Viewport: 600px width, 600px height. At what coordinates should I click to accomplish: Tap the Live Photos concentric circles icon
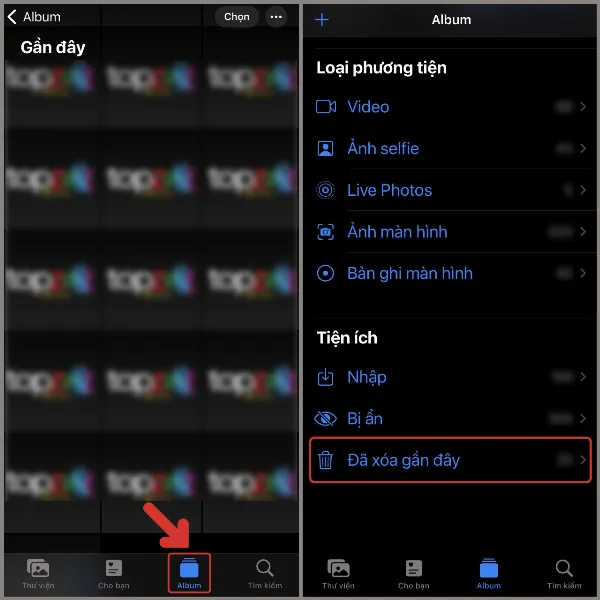coord(326,190)
